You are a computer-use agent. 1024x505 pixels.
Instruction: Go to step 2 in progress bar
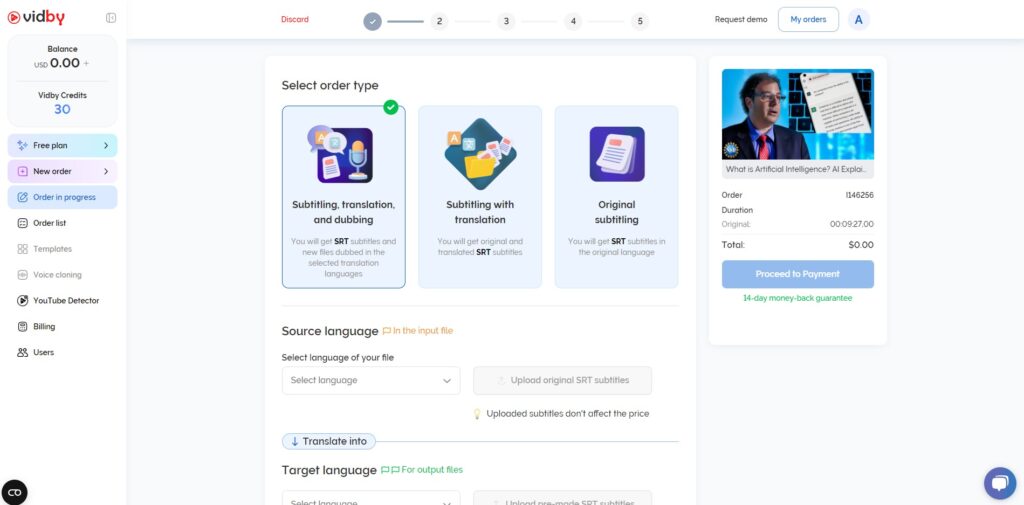(x=440, y=21)
